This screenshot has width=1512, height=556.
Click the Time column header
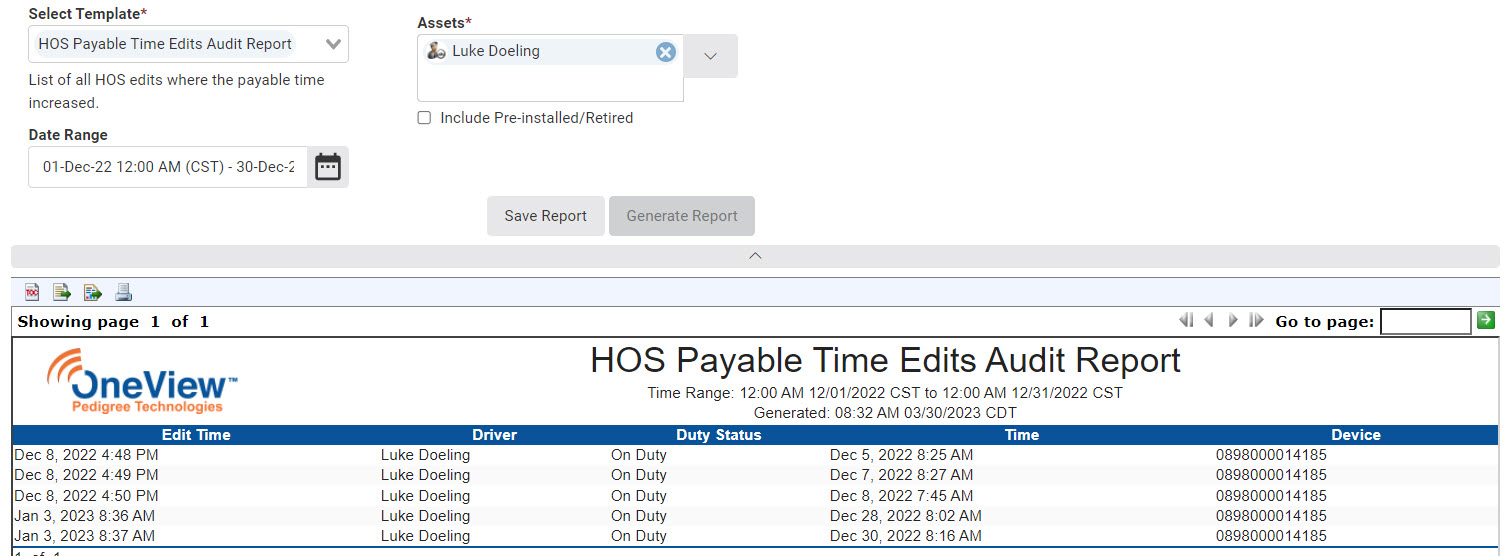(1022, 435)
